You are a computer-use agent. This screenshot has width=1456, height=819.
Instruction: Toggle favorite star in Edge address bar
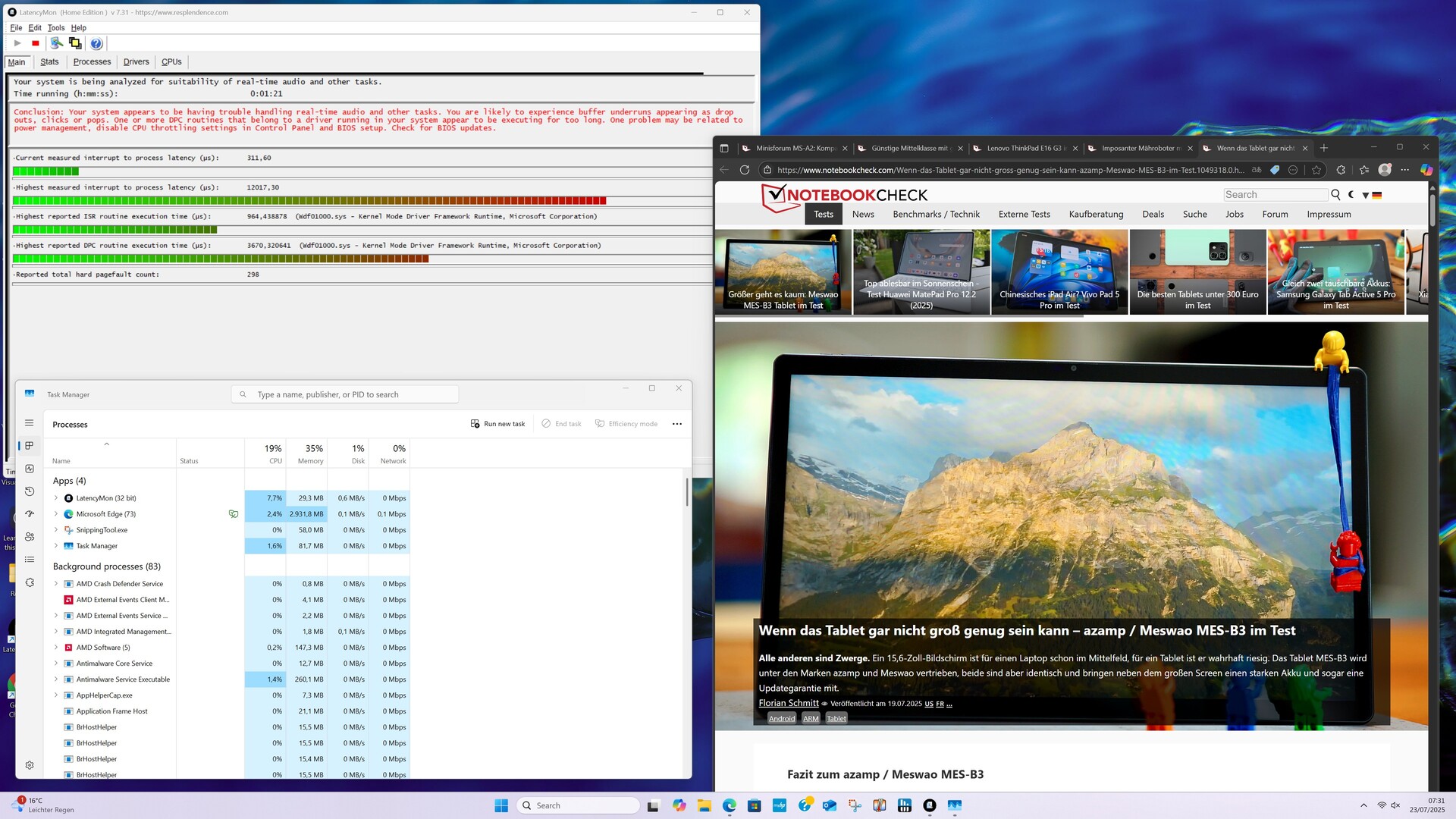[1316, 170]
